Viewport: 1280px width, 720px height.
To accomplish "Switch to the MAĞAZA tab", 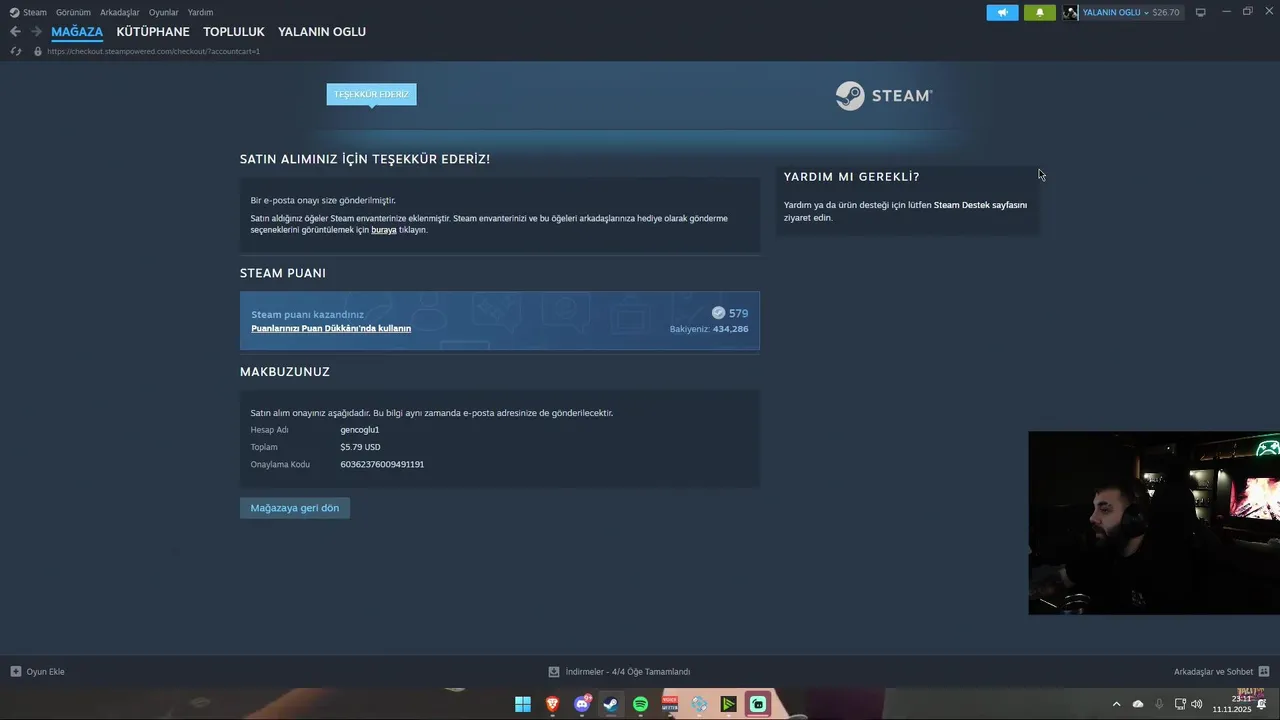I will tap(77, 32).
